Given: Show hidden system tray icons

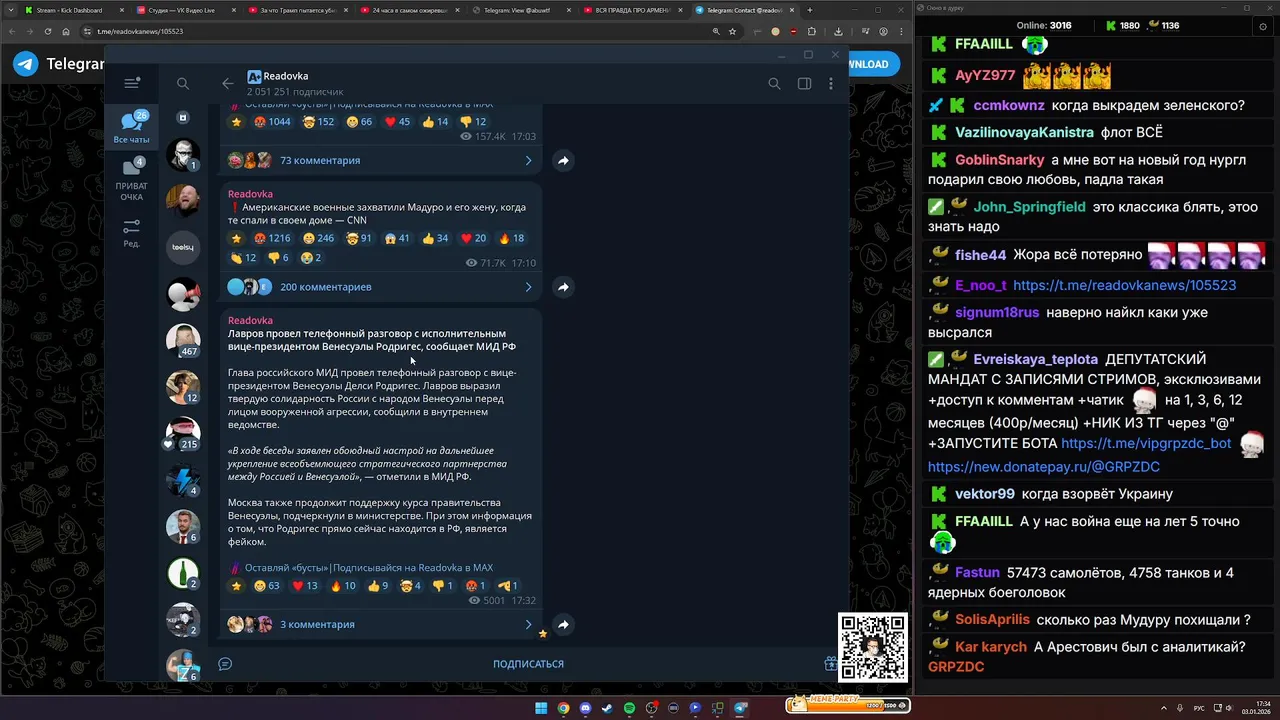Looking at the screenshot, I should (x=1164, y=708).
